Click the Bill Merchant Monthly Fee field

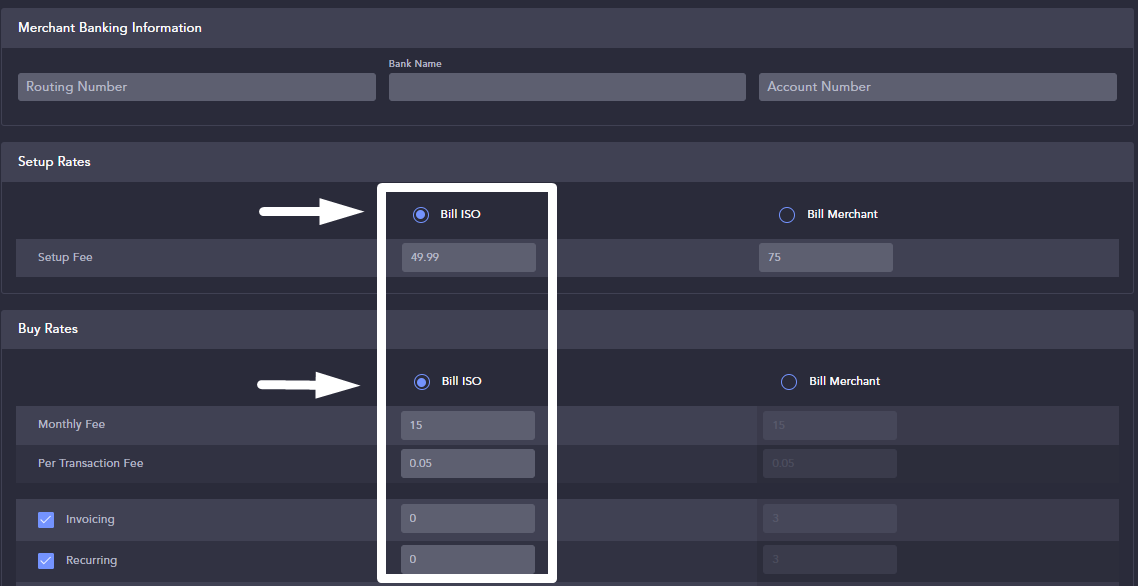click(830, 426)
